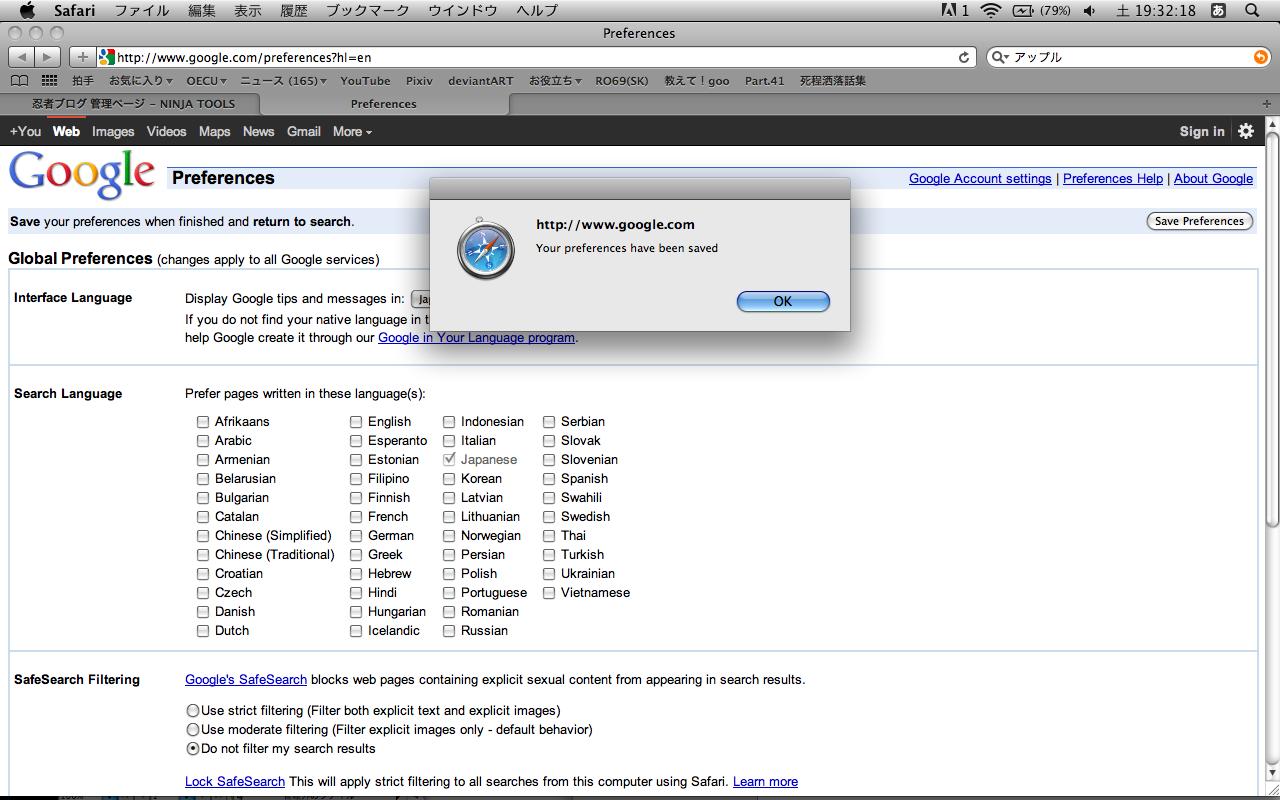Open the ブックマーク menu

(368, 11)
